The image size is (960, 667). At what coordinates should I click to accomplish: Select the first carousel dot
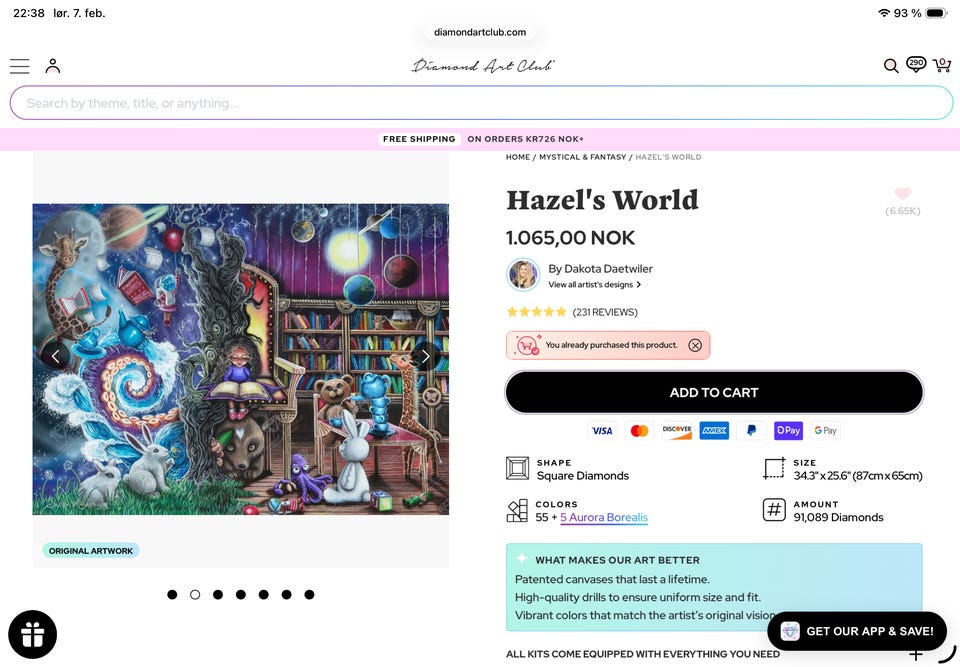click(x=172, y=594)
